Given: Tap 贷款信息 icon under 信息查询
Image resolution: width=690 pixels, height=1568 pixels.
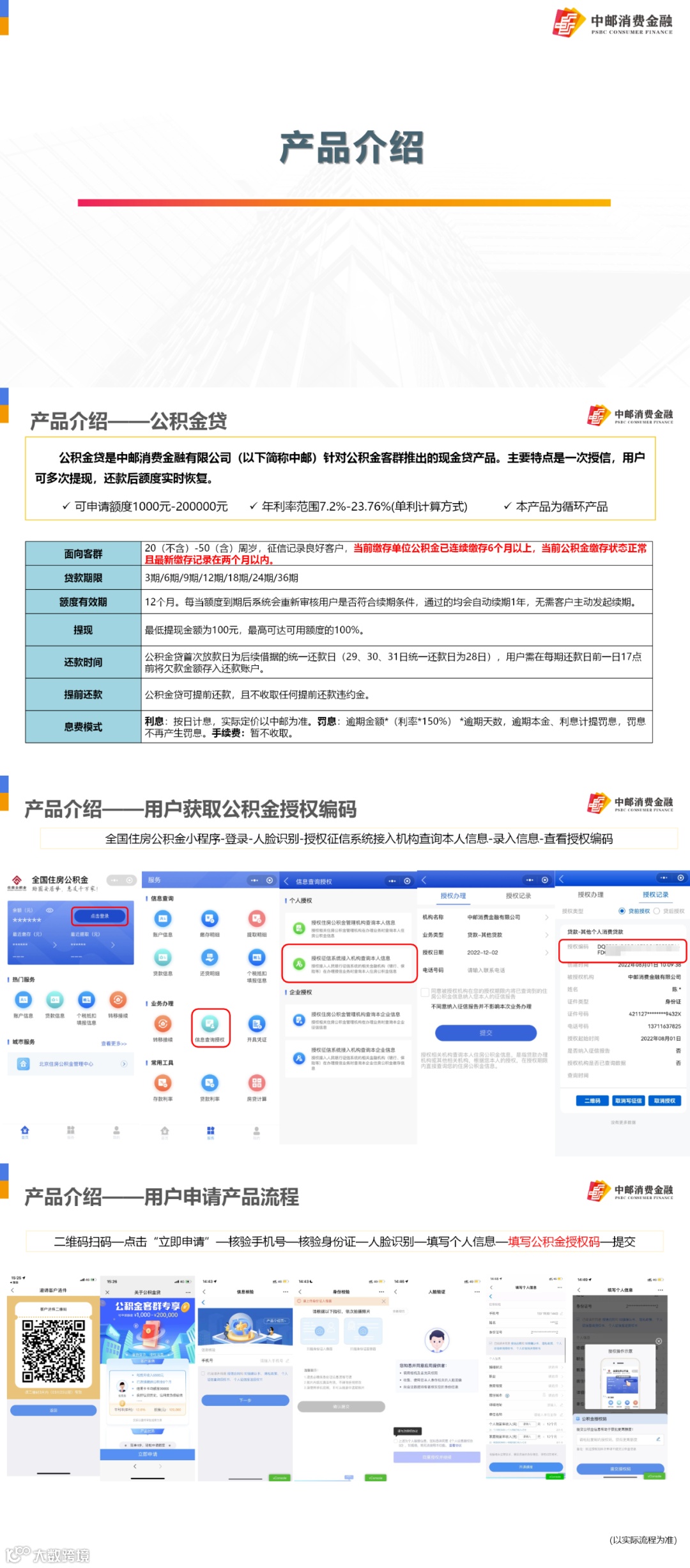Looking at the screenshot, I should pyautogui.click(x=163, y=958).
